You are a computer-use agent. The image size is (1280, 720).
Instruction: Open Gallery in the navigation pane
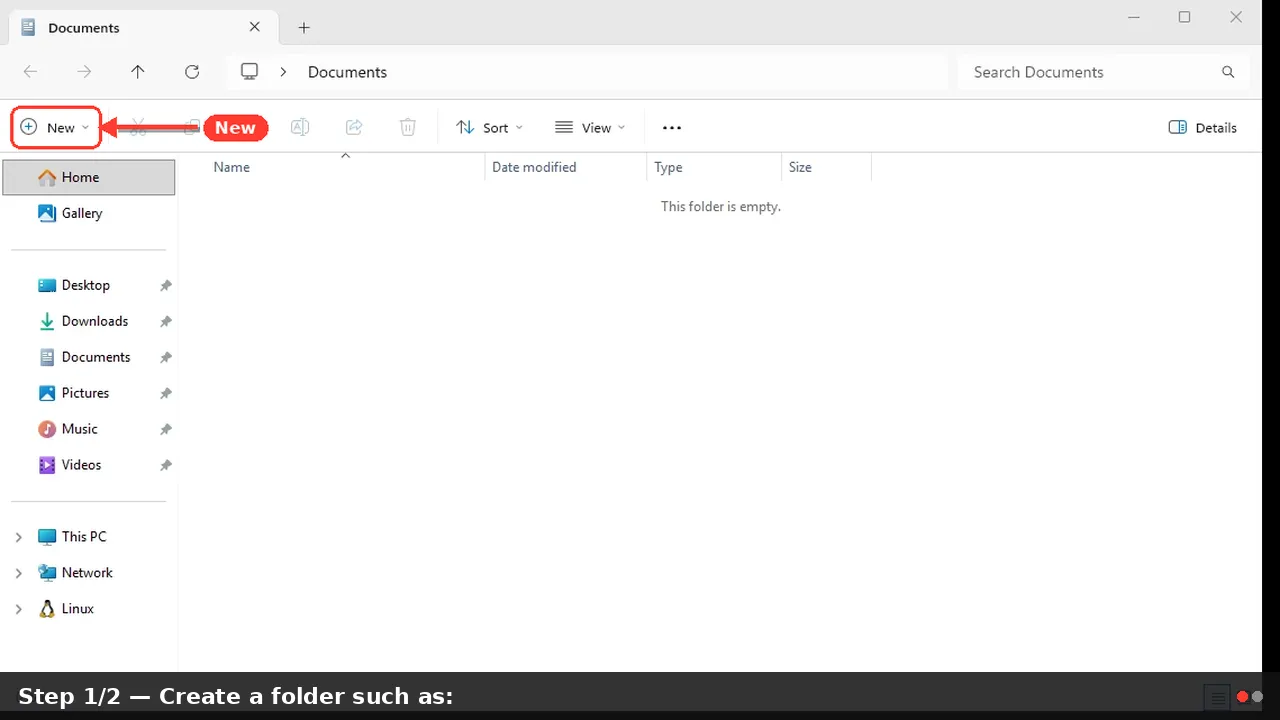pyautogui.click(x=89, y=213)
